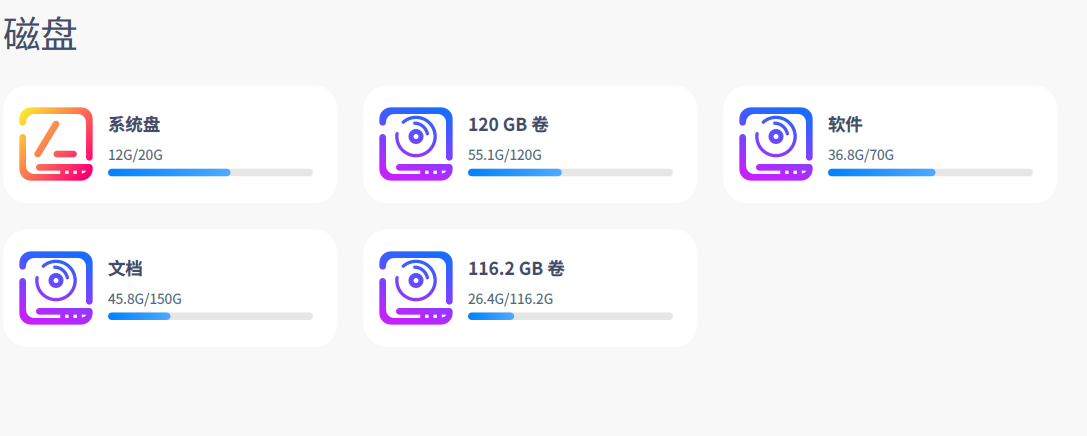
Task: Click the 系统盘 usage progress bar
Action: pyautogui.click(x=210, y=173)
